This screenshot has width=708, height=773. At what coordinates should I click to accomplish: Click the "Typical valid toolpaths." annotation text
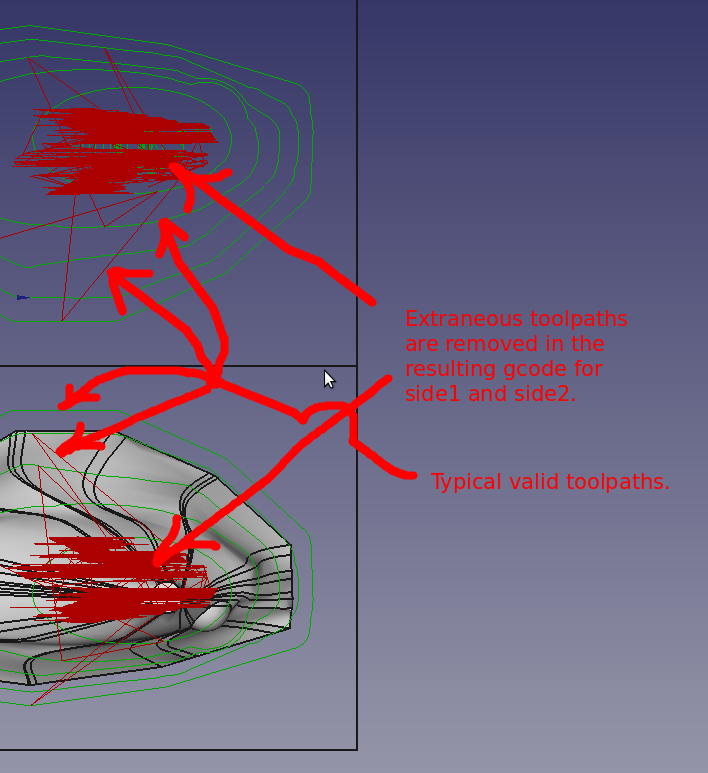tap(549, 482)
